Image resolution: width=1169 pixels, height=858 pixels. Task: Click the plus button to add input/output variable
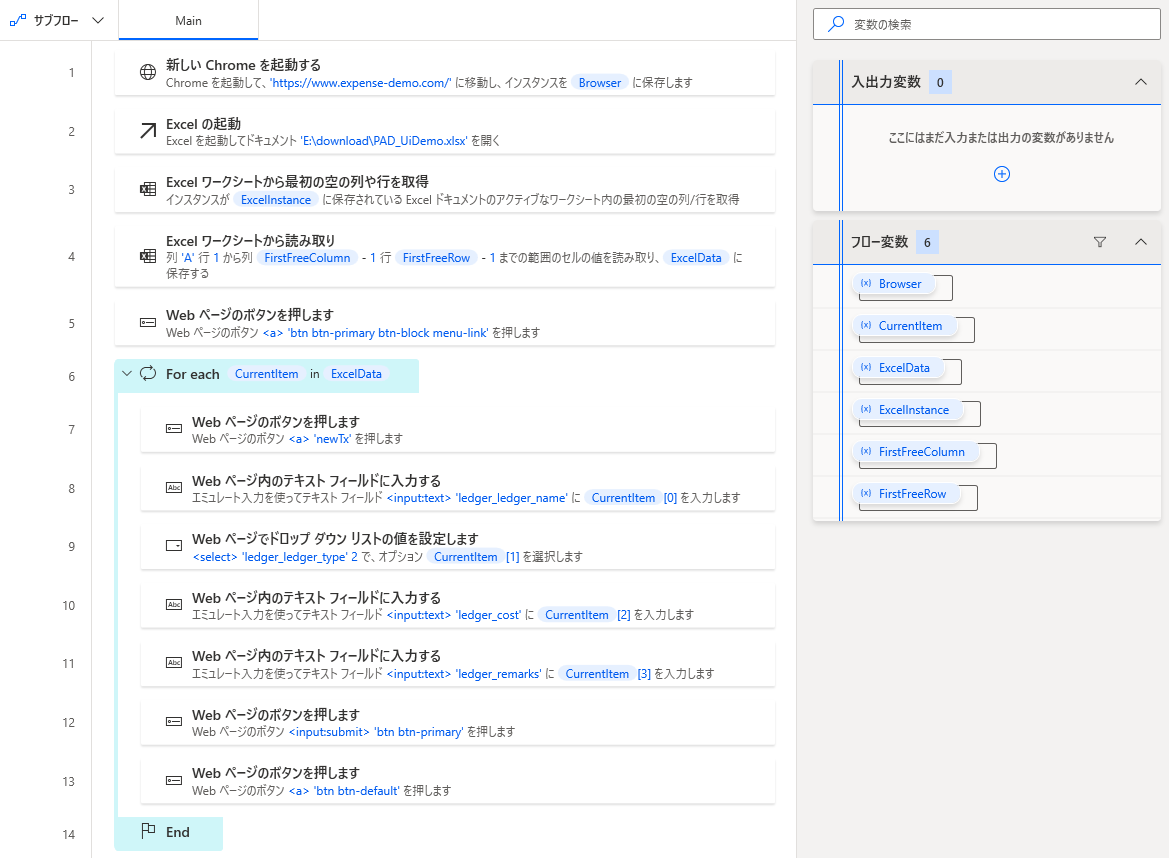click(1001, 173)
